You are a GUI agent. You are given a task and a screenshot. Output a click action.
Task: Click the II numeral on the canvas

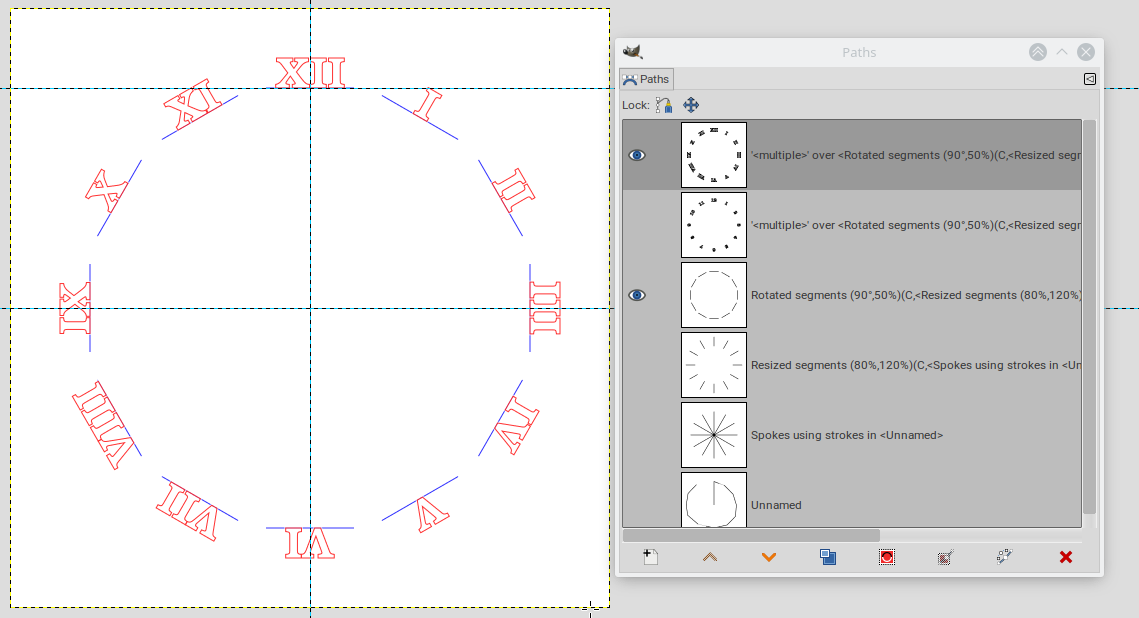(x=515, y=190)
